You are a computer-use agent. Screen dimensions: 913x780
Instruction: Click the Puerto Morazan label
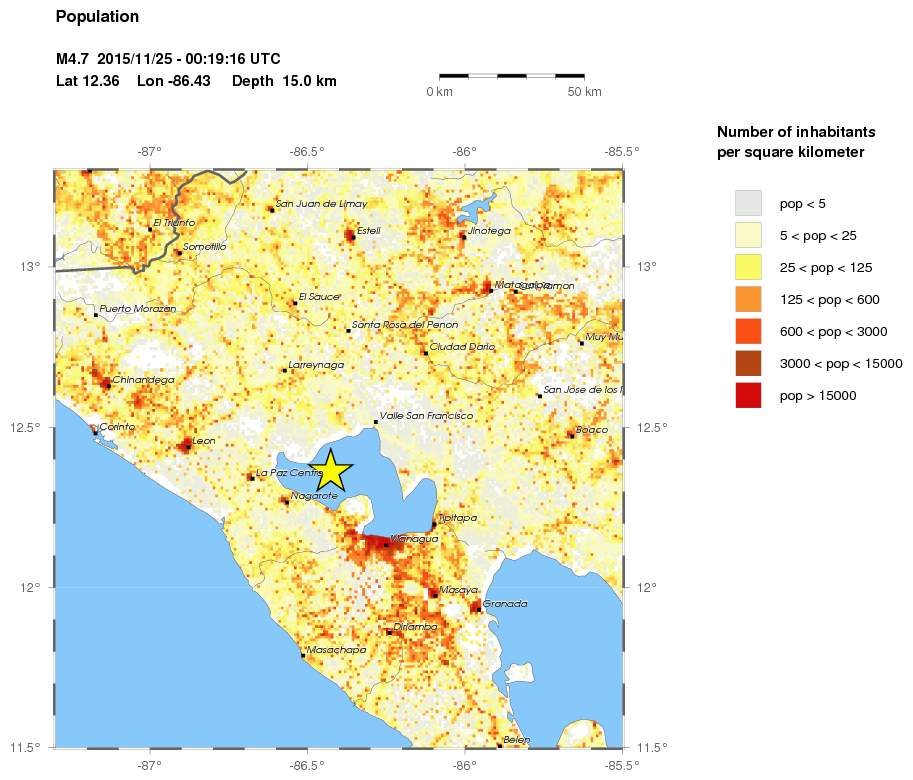pos(137,309)
